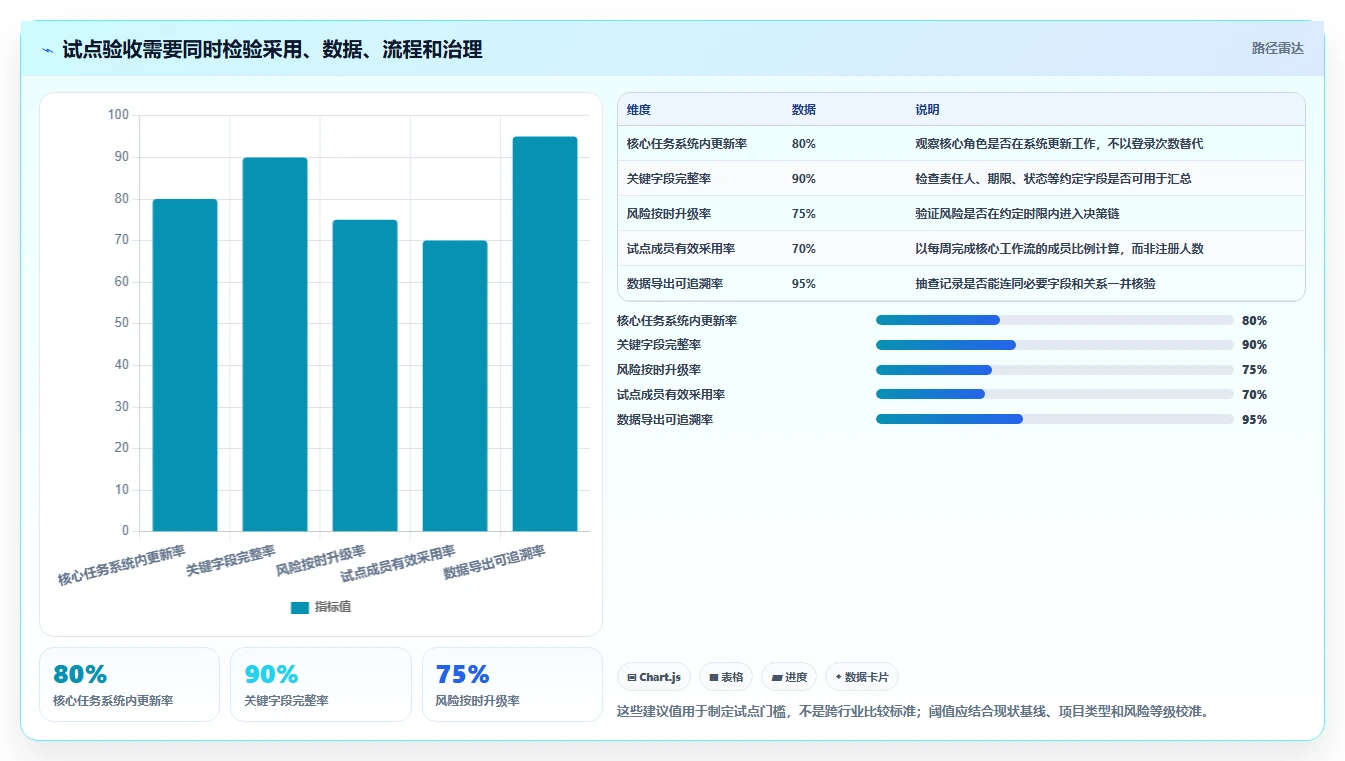Select the 进度 chip
Screen dimensions: 1345x761
(x=789, y=677)
